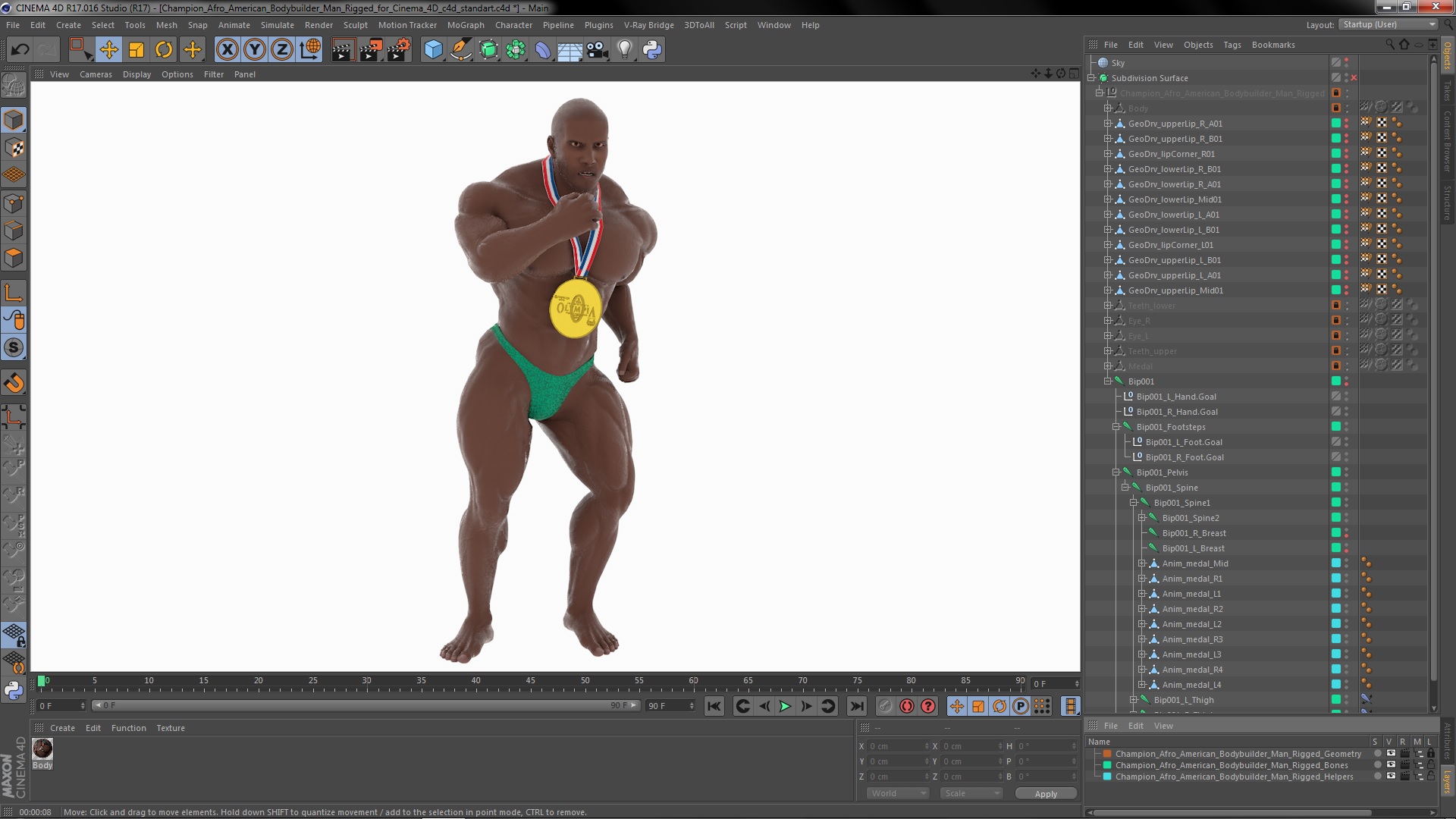This screenshot has width=1456, height=819.
Task: Open the Render menu
Action: click(318, 25)
